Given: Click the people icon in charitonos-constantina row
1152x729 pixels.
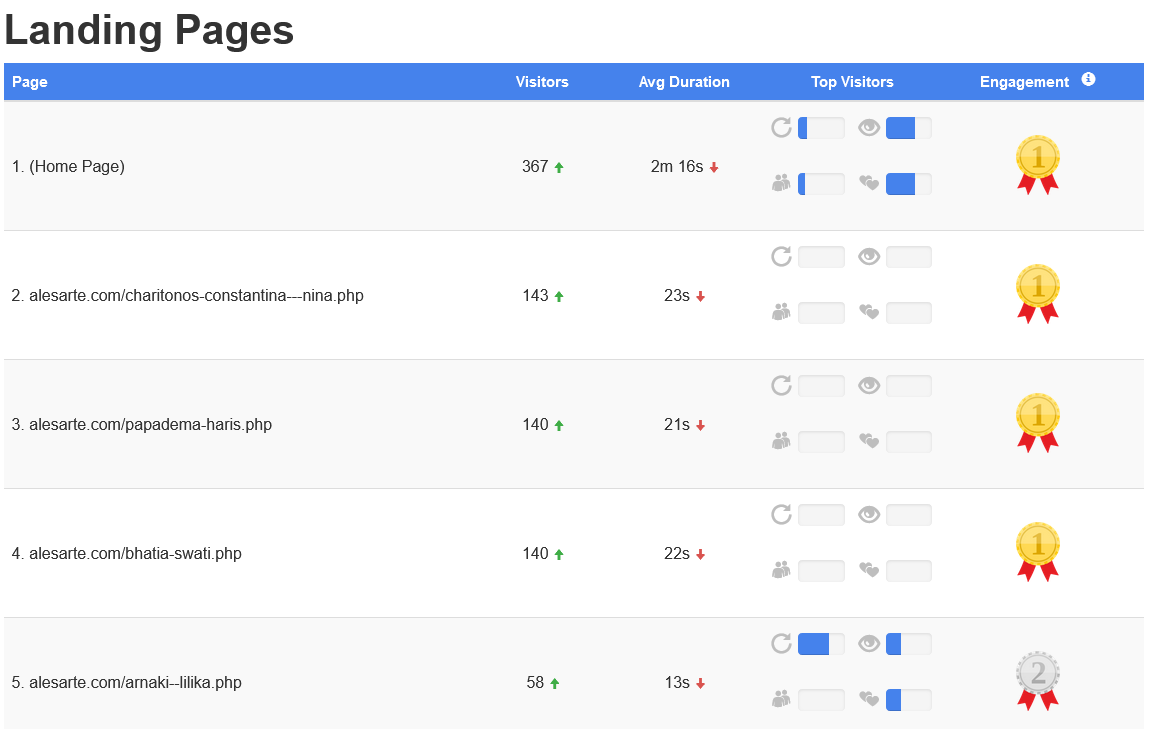Looking at the screenshot, I should (781, 312).
